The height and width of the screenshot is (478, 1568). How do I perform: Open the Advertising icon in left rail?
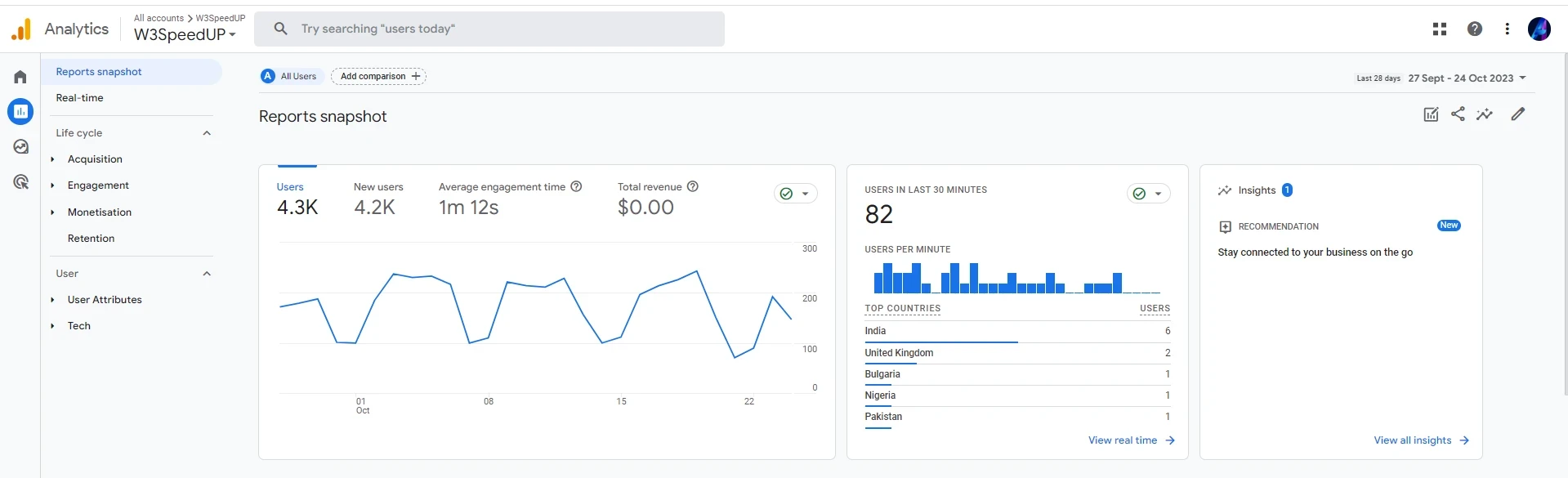coord(20,182)
